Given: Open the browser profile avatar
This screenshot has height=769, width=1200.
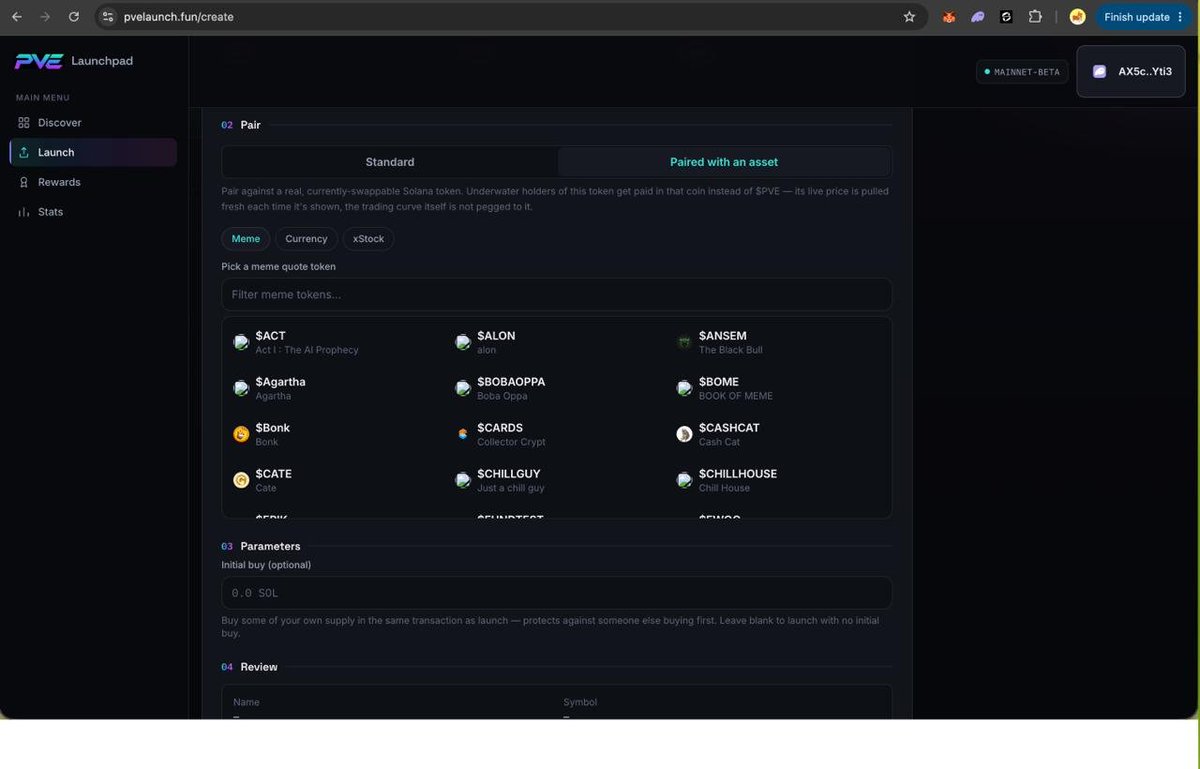Looking at the screenshot, I should [1077, 17].
